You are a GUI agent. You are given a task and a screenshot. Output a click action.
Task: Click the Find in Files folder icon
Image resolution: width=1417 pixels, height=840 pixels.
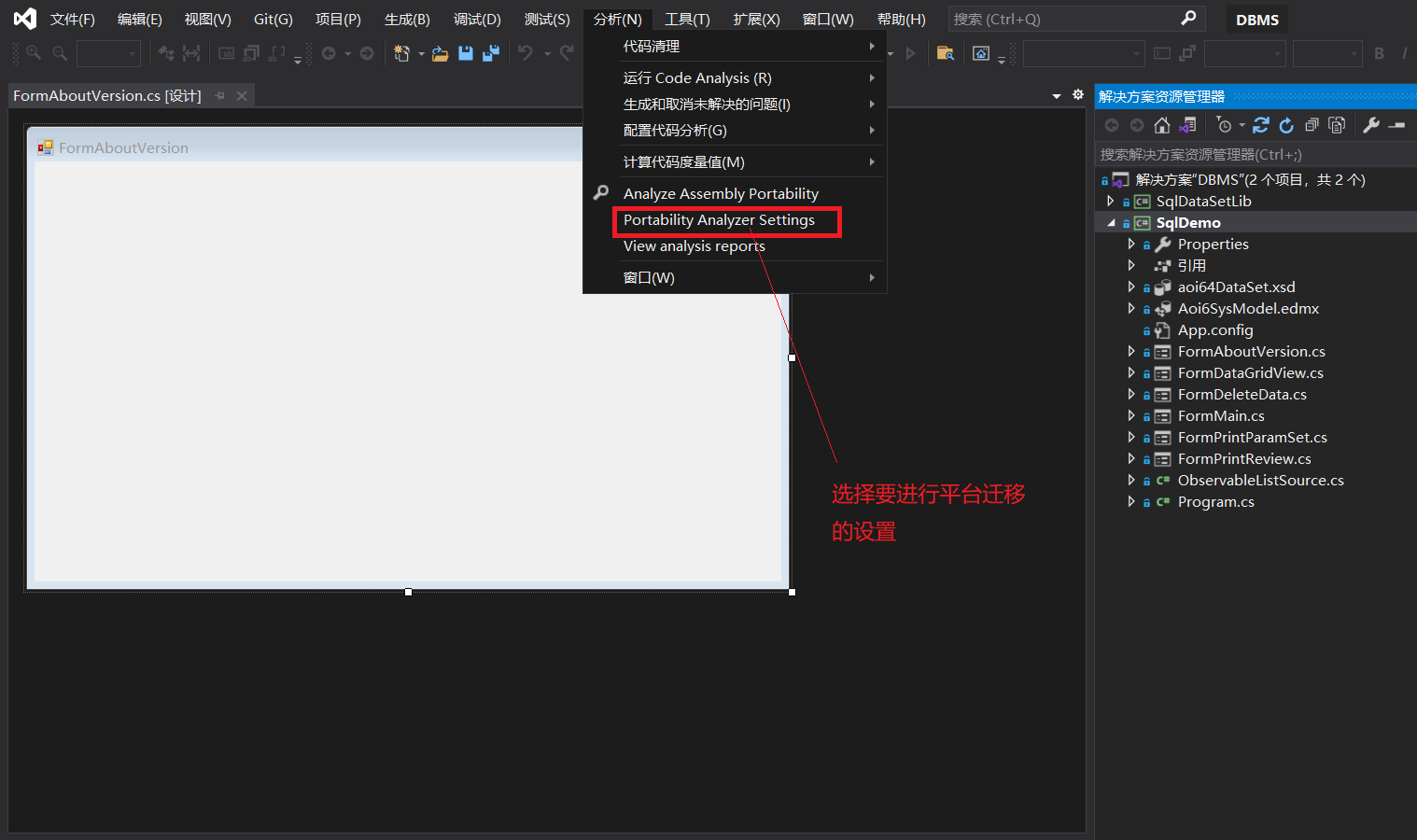point(946,53)
